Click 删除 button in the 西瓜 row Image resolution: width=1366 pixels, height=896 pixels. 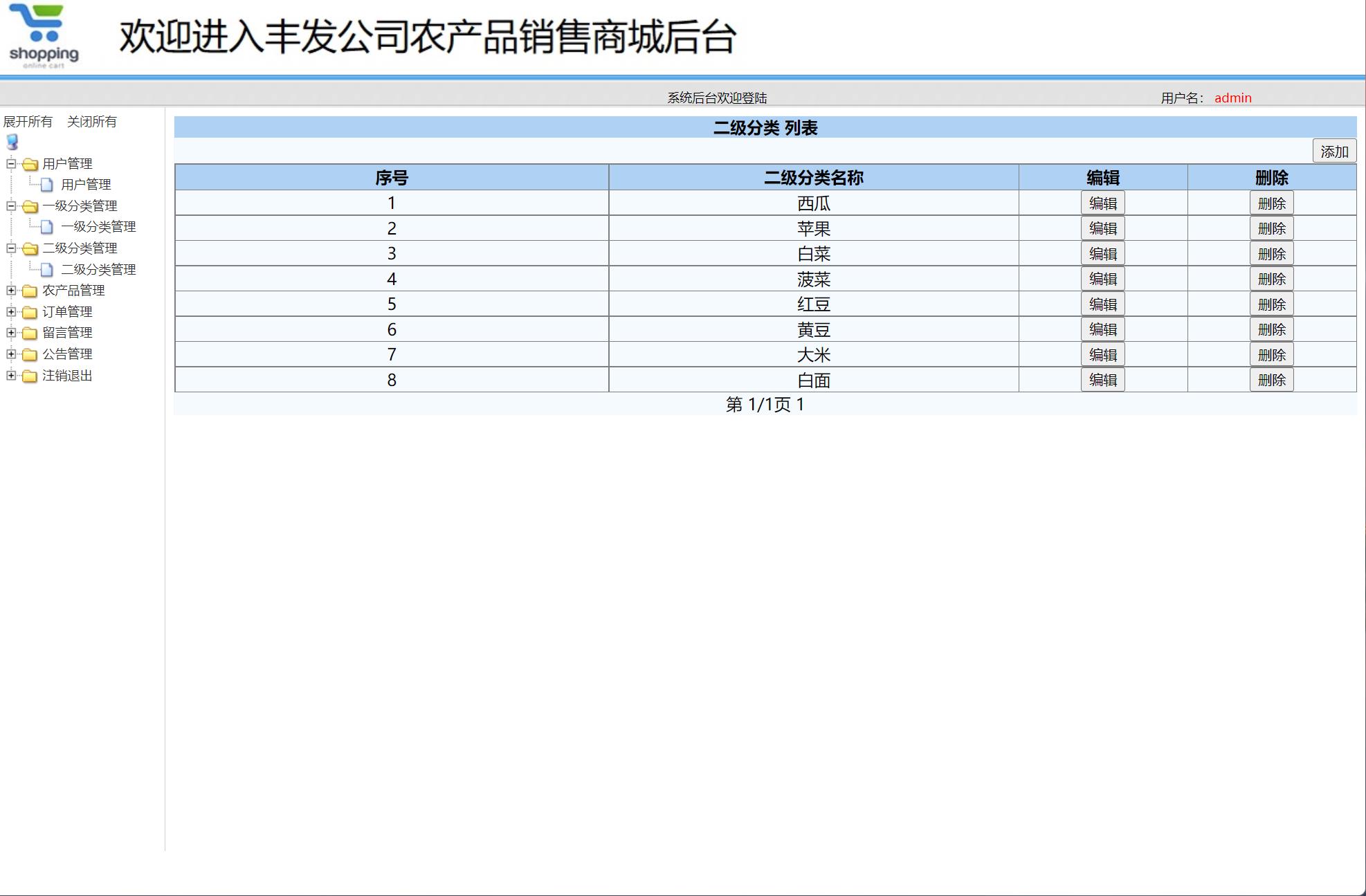pyautogui.click(x=1271, y=202)
